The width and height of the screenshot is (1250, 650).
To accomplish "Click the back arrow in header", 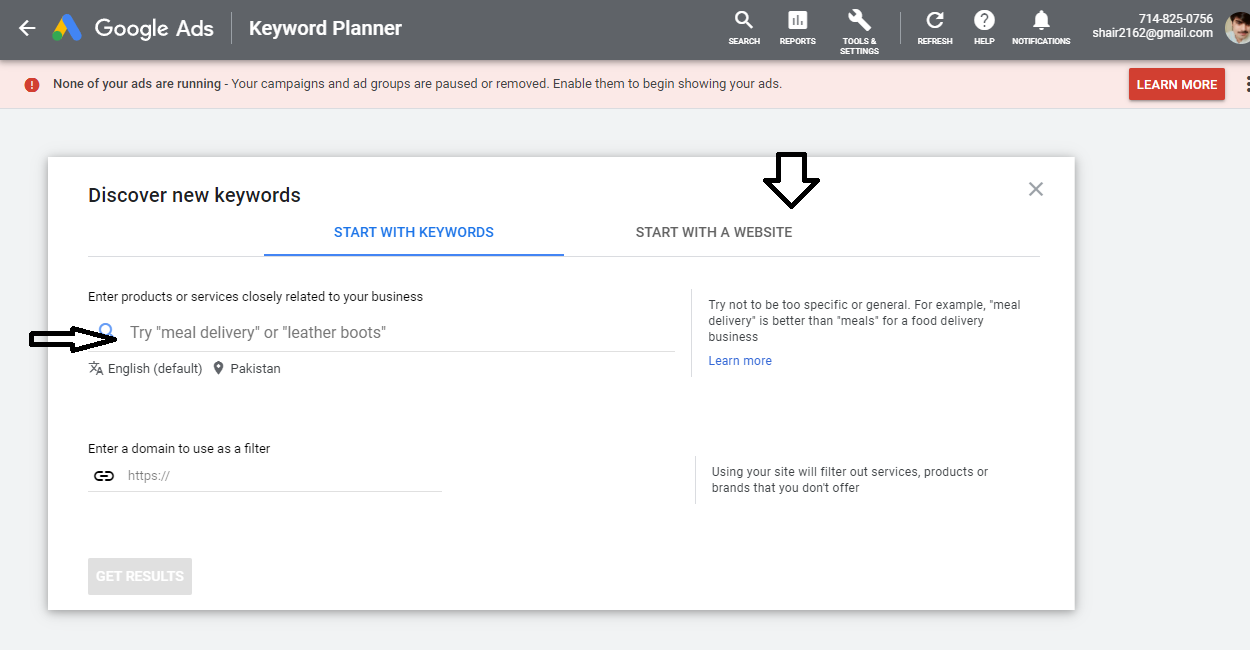I will coord(27,28).
